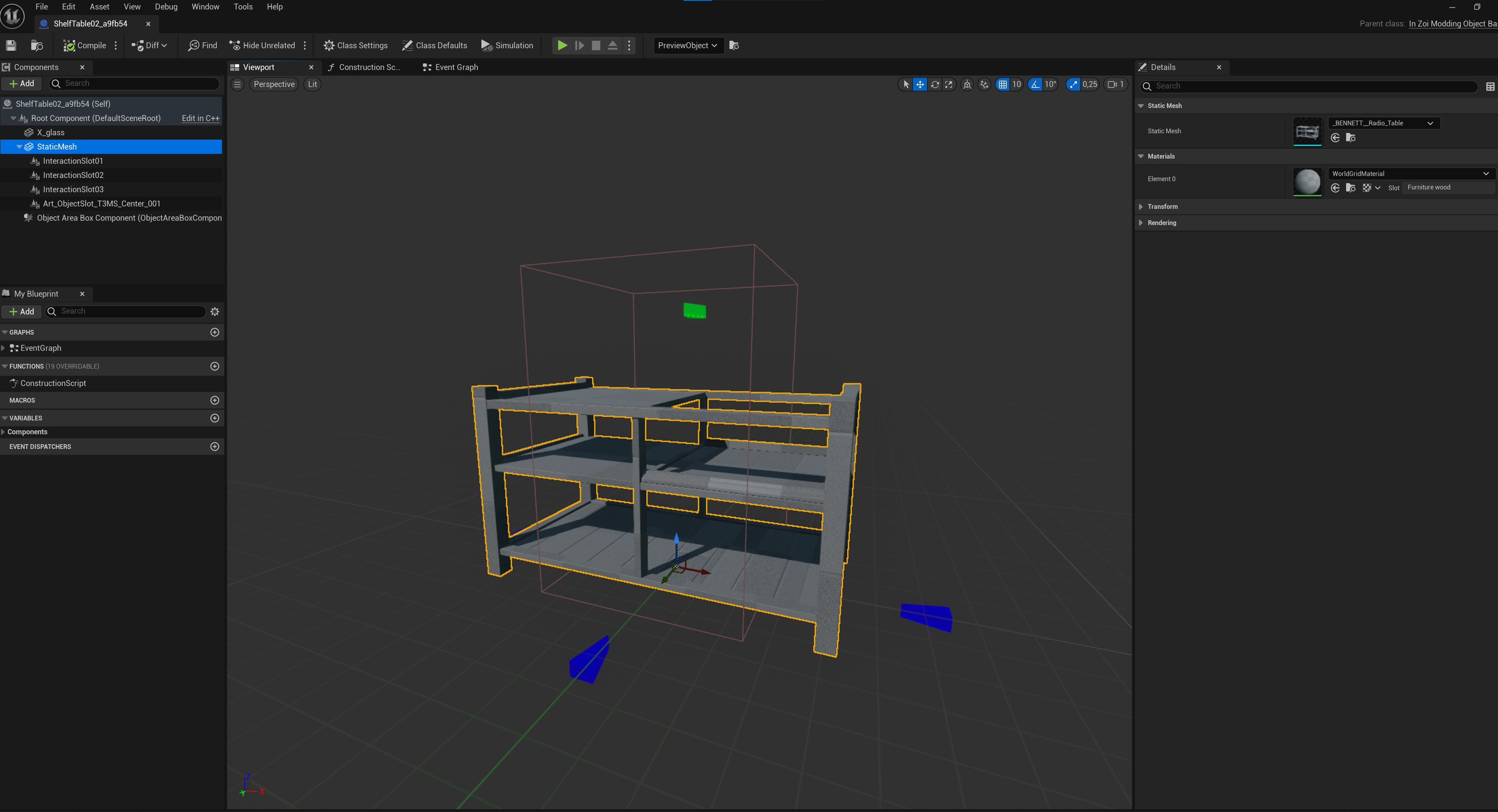Open play mode options three-dot menu
This screenshot has width=1498, height=812.
[629, 45]
